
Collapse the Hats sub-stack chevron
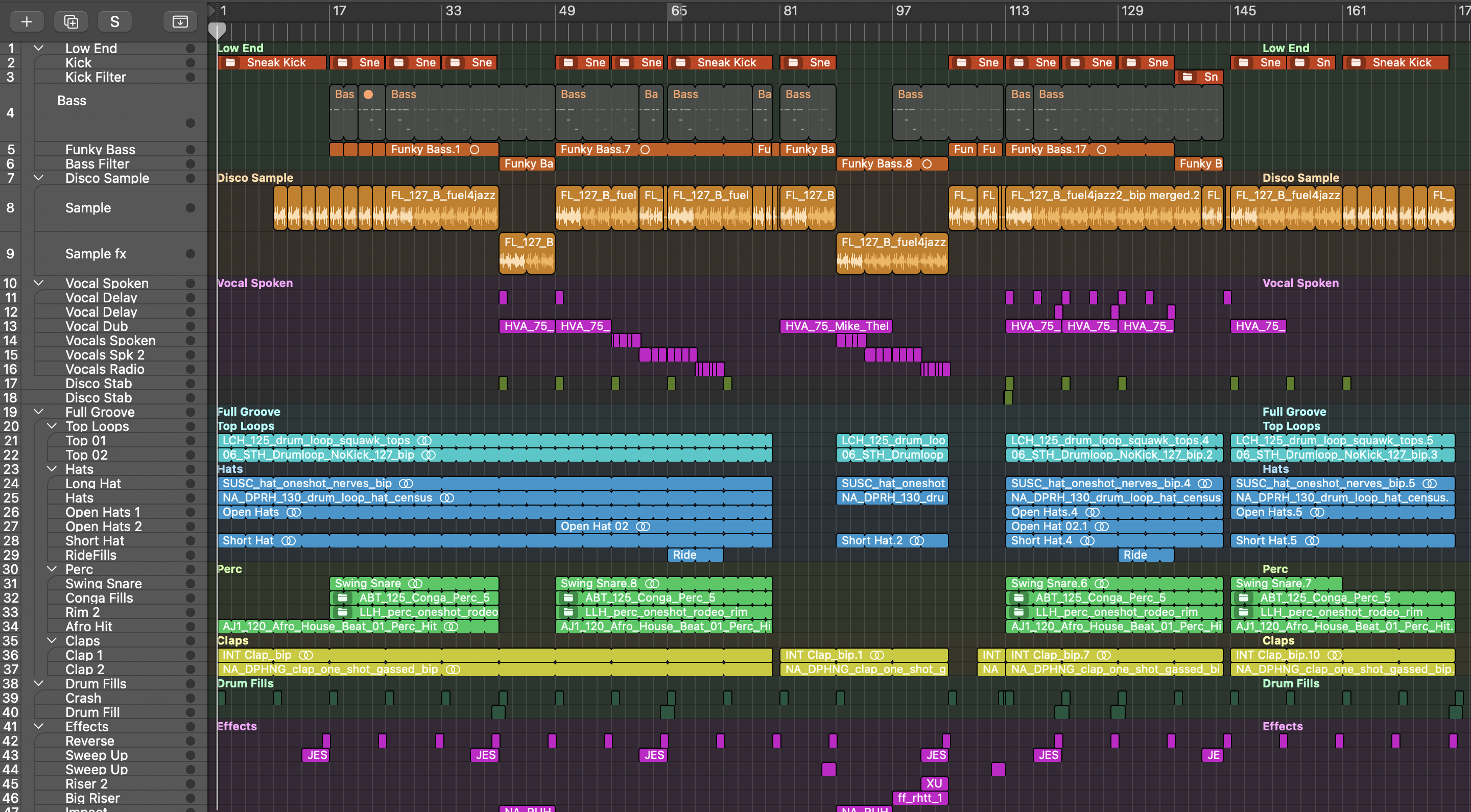pyautogui.click(x=52, y=469)
